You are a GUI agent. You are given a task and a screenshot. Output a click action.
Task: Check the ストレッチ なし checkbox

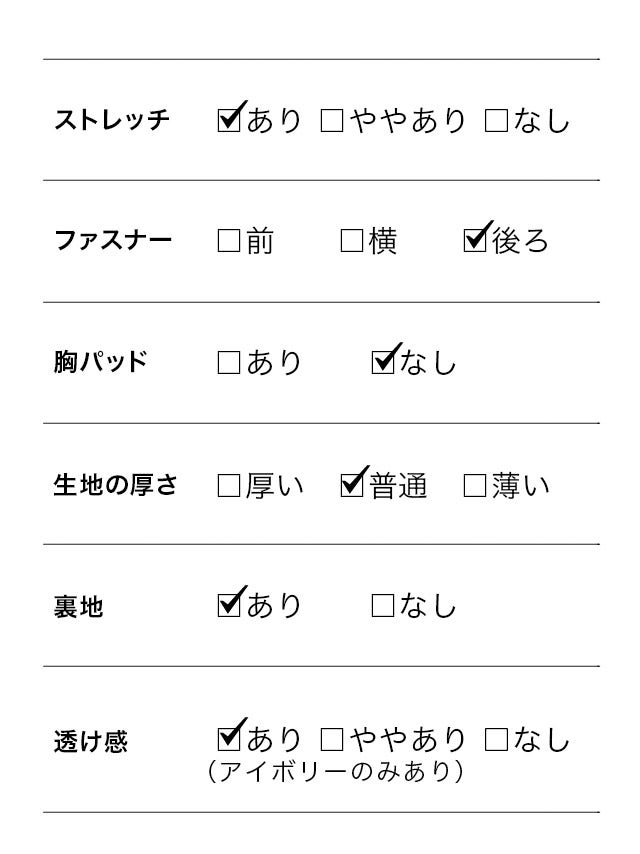[x=496, y=122]
